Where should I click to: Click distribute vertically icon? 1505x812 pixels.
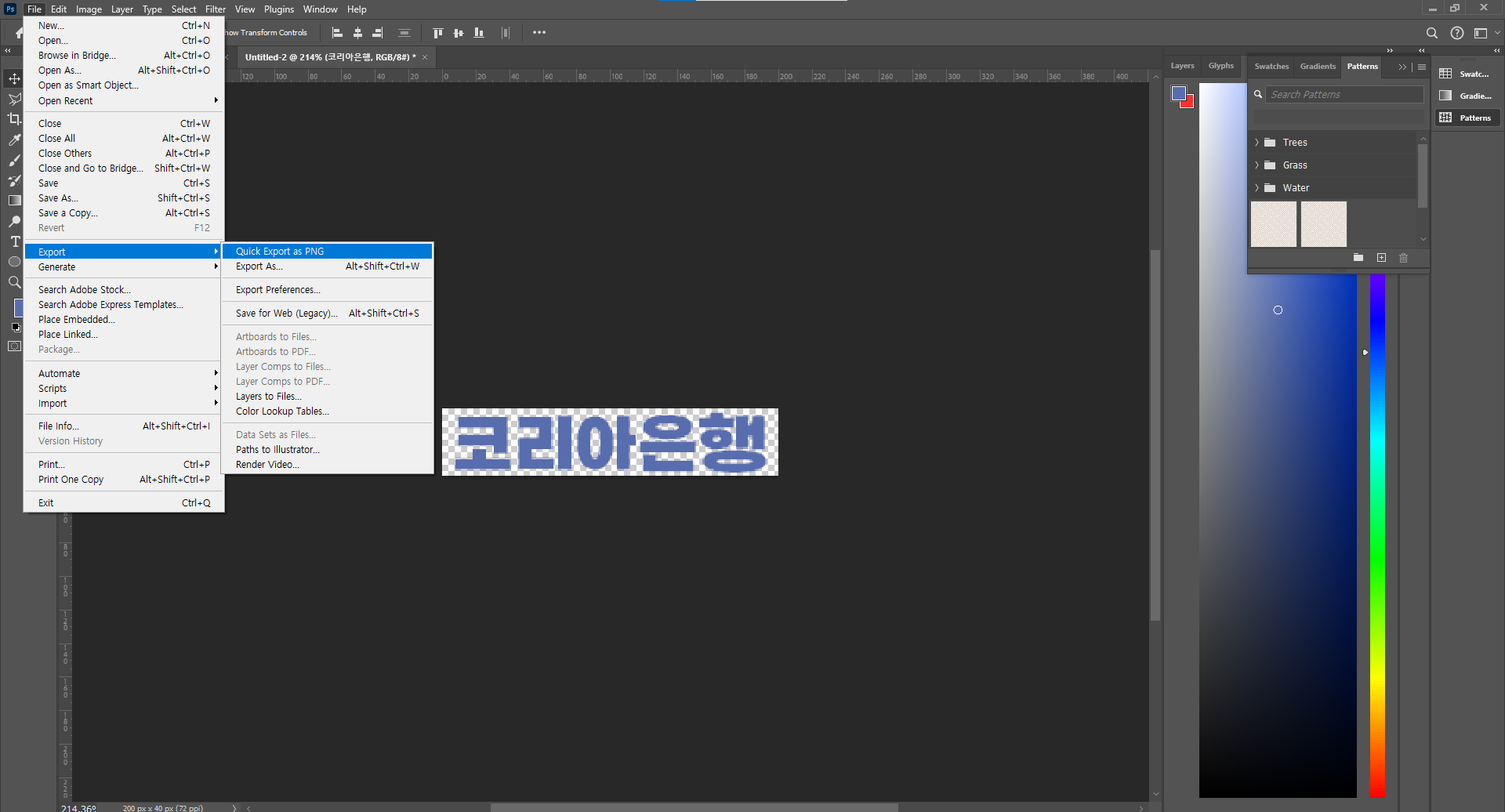pyautogui.click(x=404, y=33)
